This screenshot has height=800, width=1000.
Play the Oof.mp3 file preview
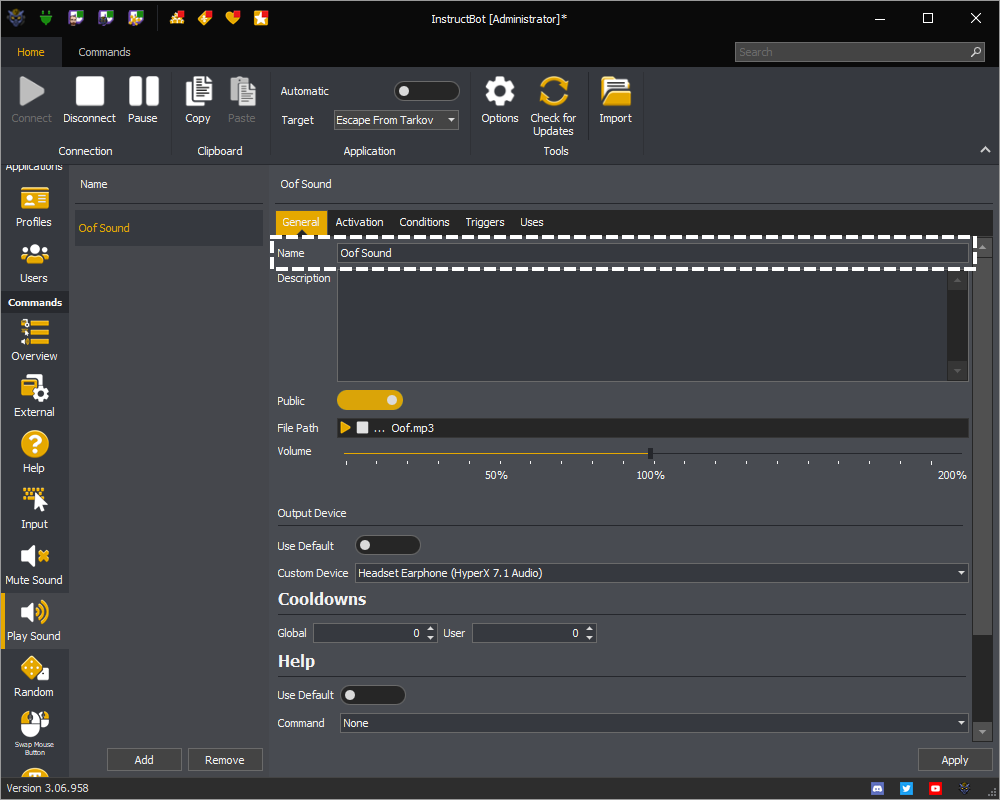pos(345,427)
